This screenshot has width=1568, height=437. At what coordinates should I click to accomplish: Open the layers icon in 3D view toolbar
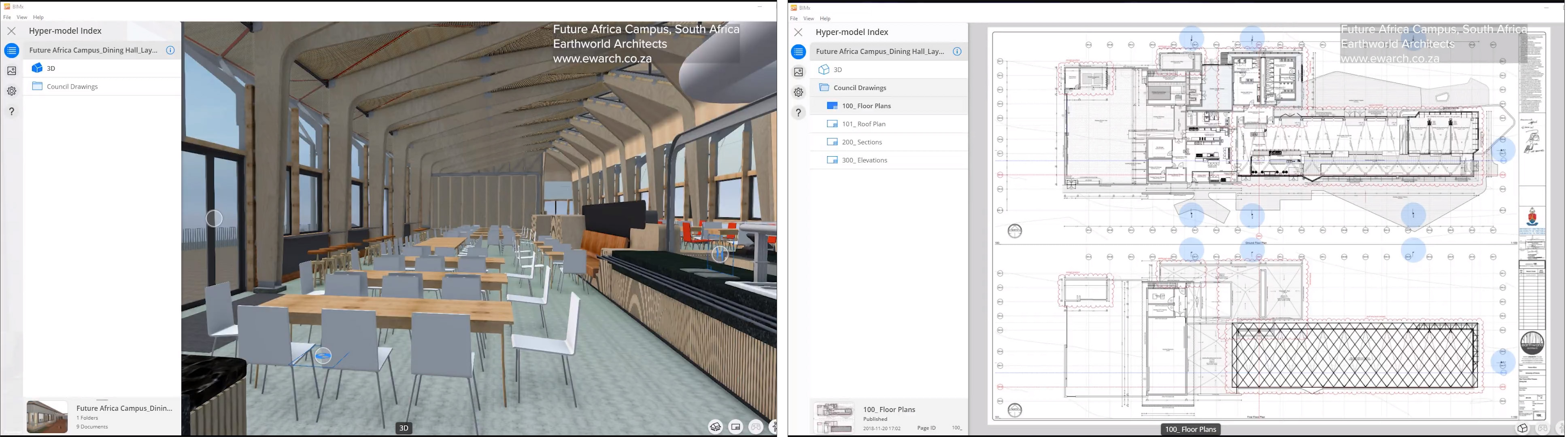point(715,427)
